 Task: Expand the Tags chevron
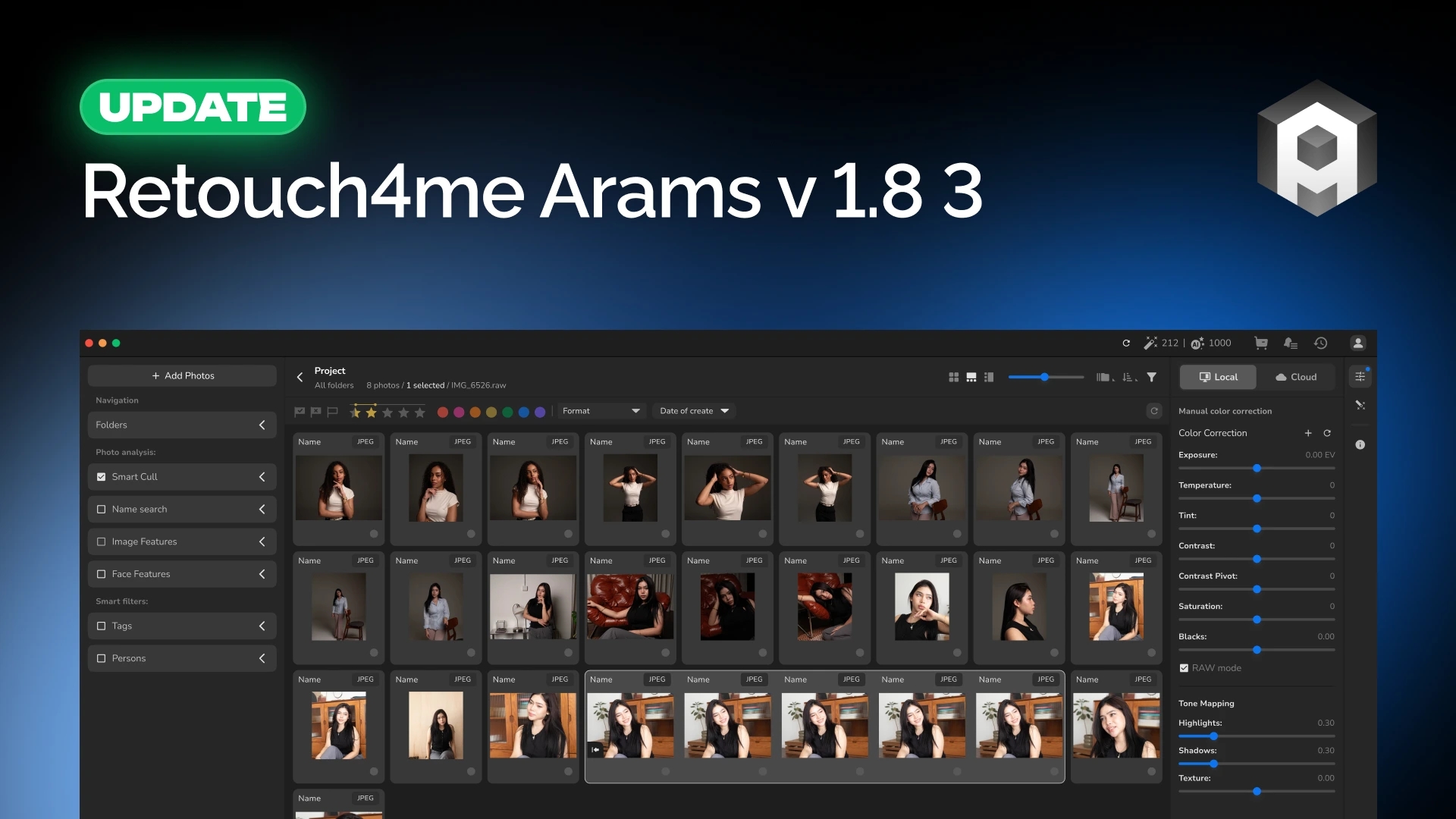[262, 626]
